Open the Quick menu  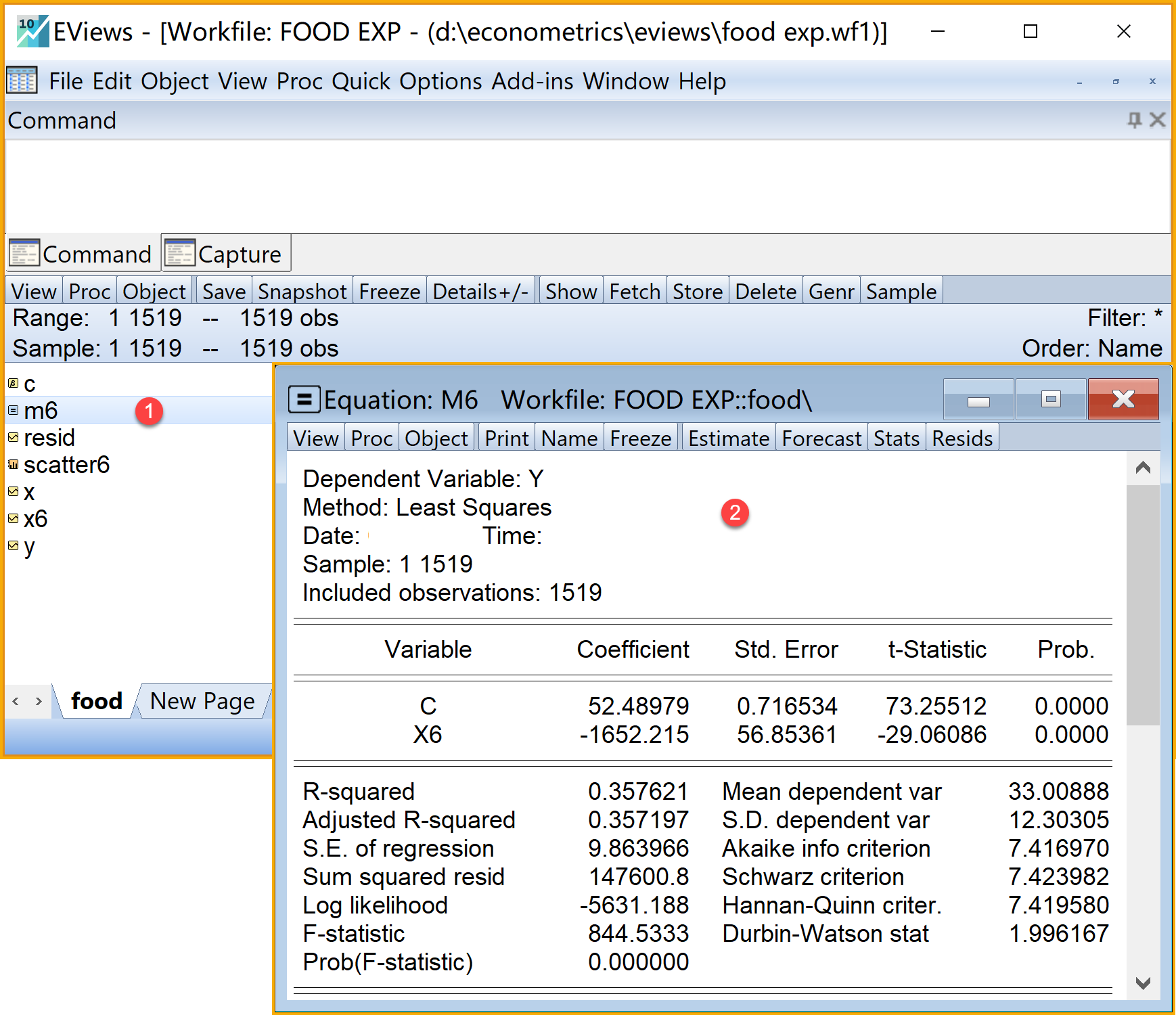point(361,81)
